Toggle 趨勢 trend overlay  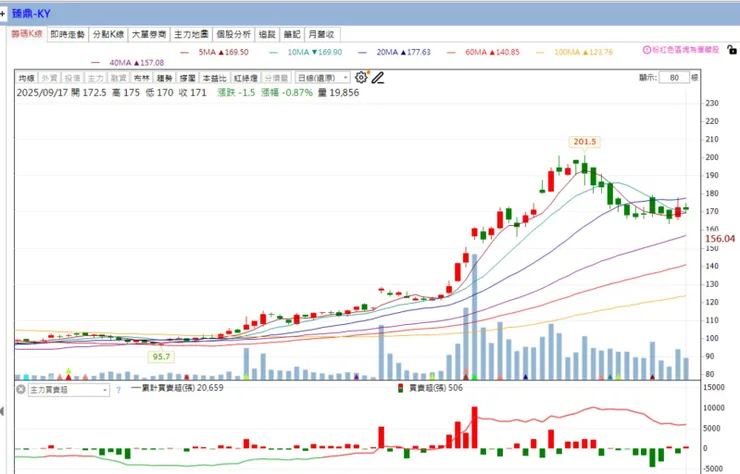(x=165, y=78)
